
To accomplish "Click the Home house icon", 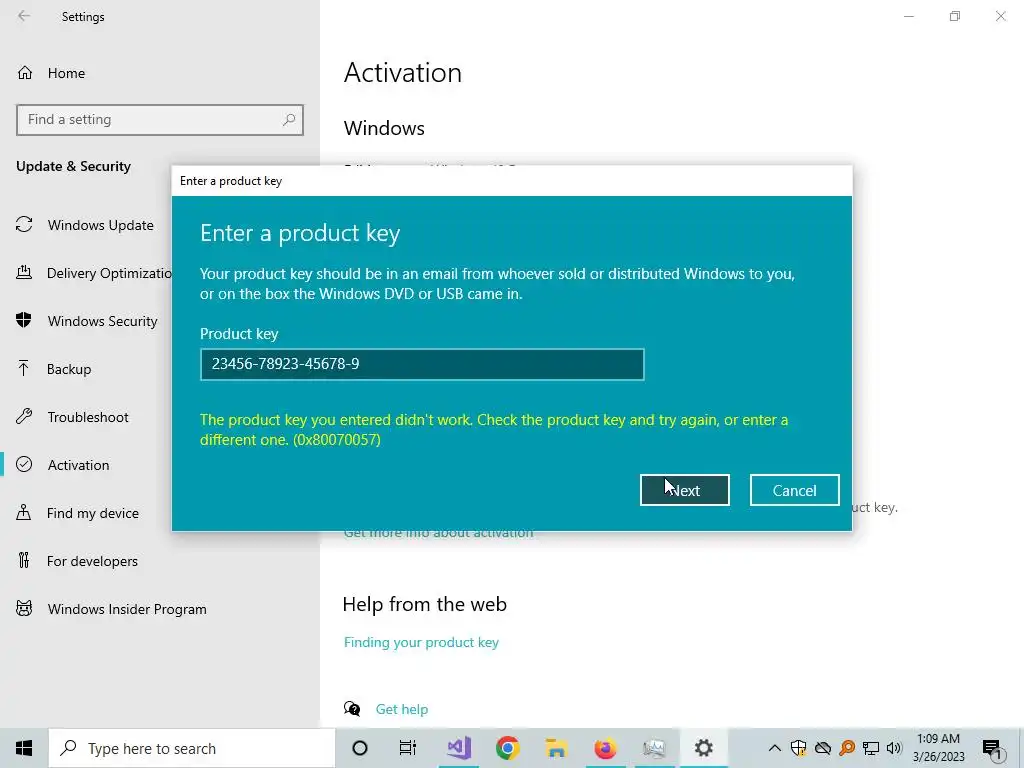I will coord(25,72).
